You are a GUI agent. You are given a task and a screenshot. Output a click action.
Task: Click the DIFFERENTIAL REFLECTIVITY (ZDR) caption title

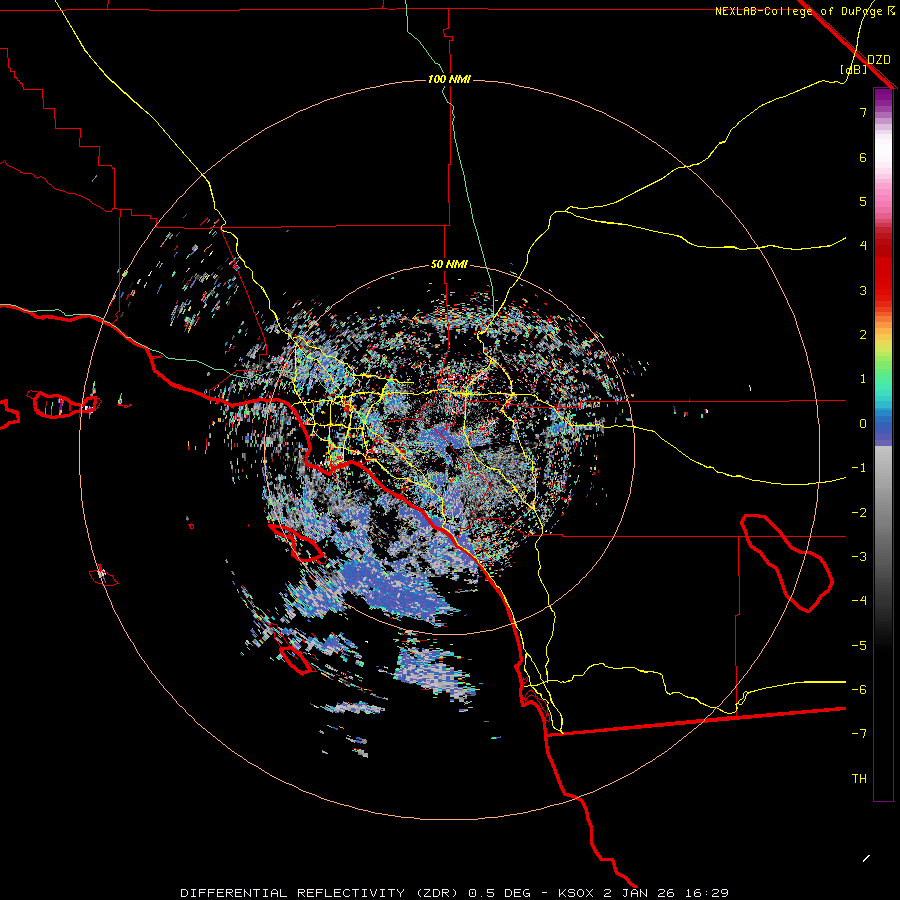(321, 893)
